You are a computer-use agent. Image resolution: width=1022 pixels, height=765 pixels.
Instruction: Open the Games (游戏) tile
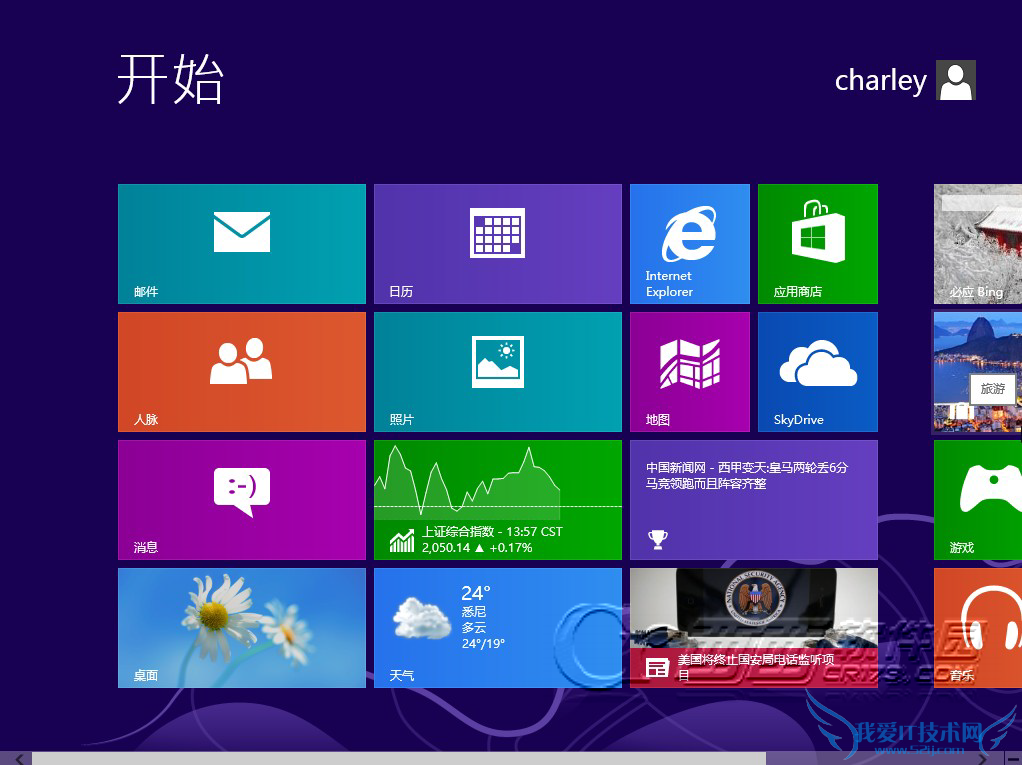[978, 500]
